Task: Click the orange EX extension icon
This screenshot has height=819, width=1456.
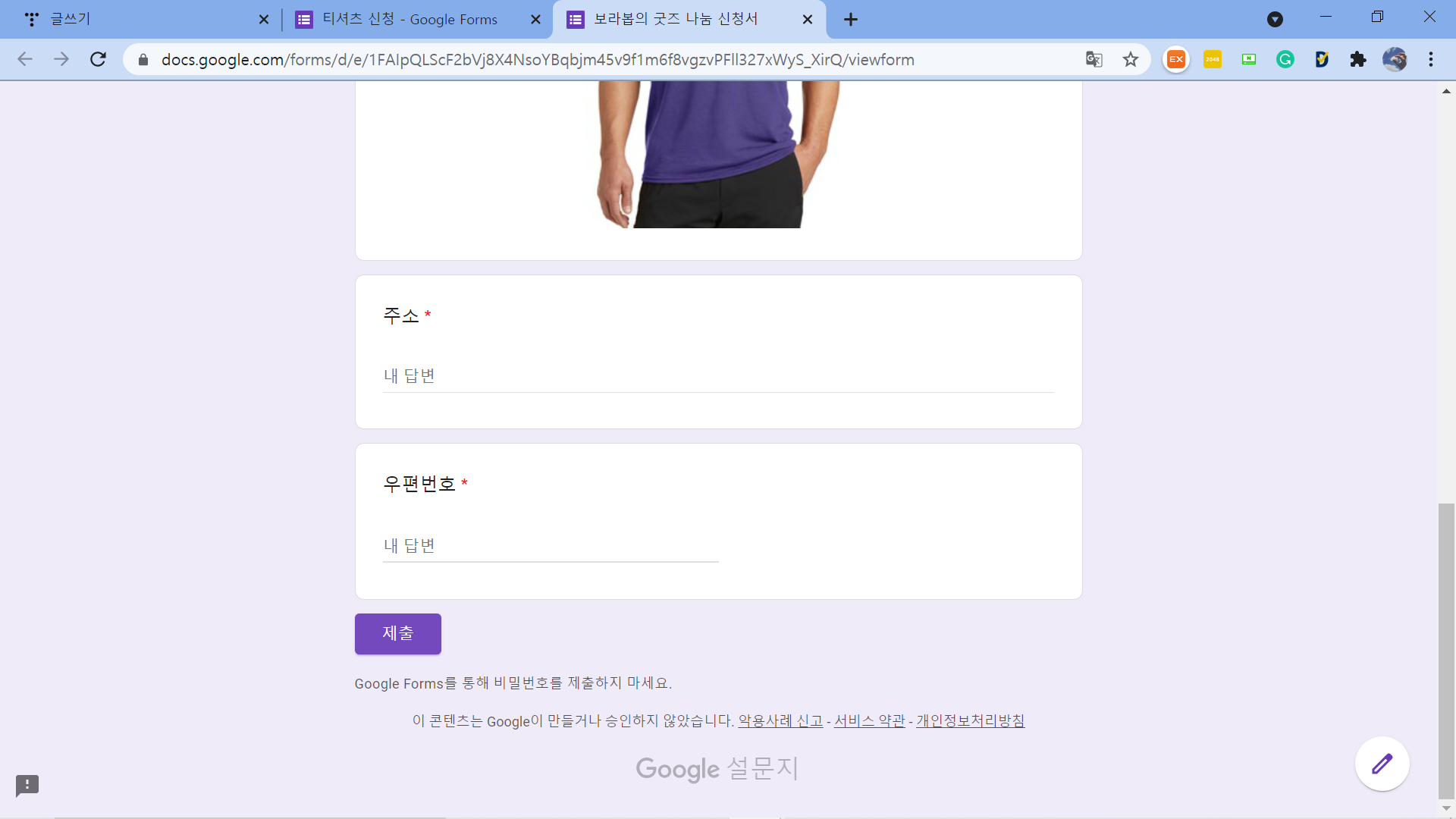Action: pos(1176,59)
